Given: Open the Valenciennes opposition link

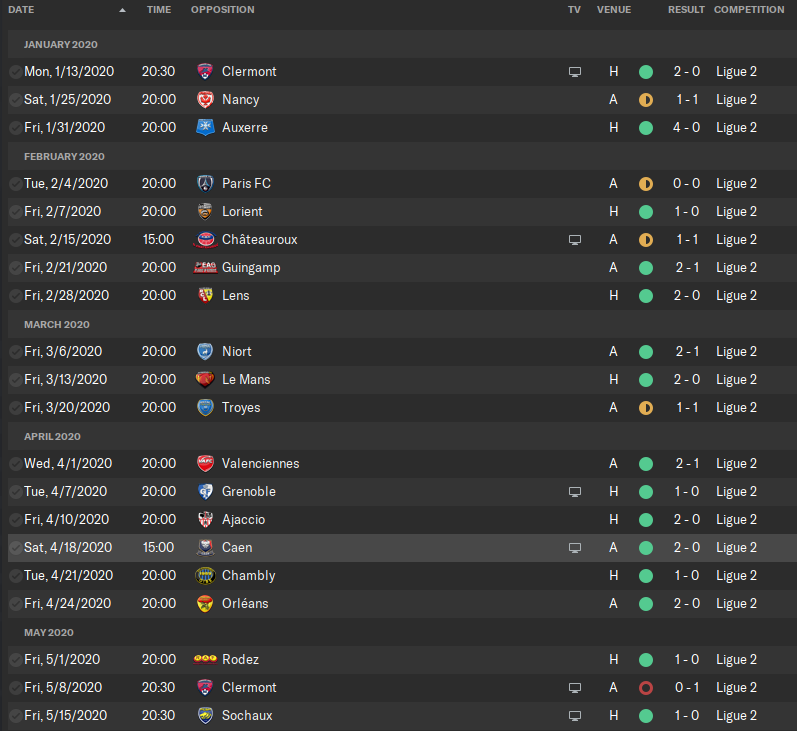Looking at the screenshot, I should (x=260, y=464).
